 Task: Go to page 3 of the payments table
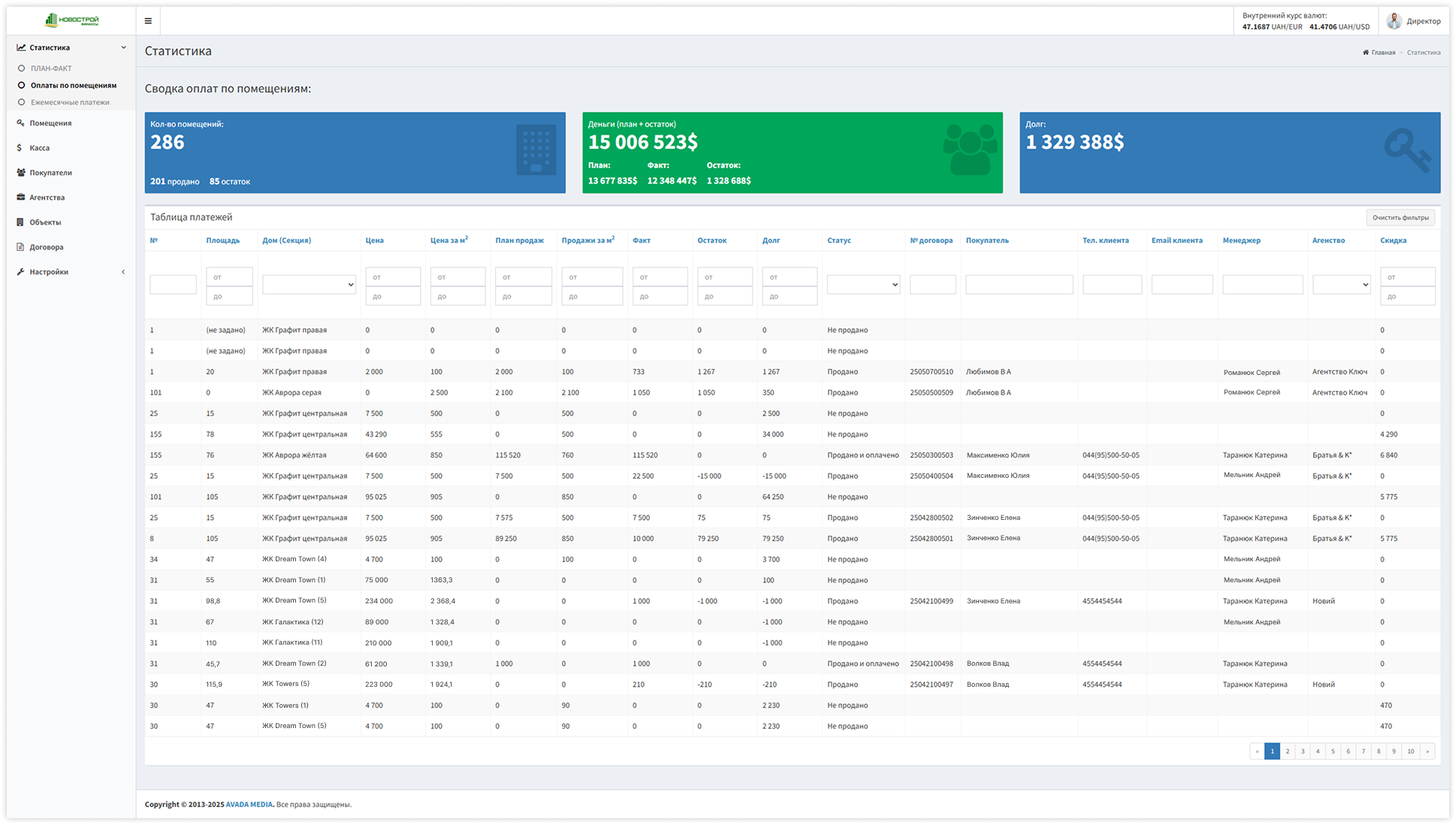(x=1302, y=751)
